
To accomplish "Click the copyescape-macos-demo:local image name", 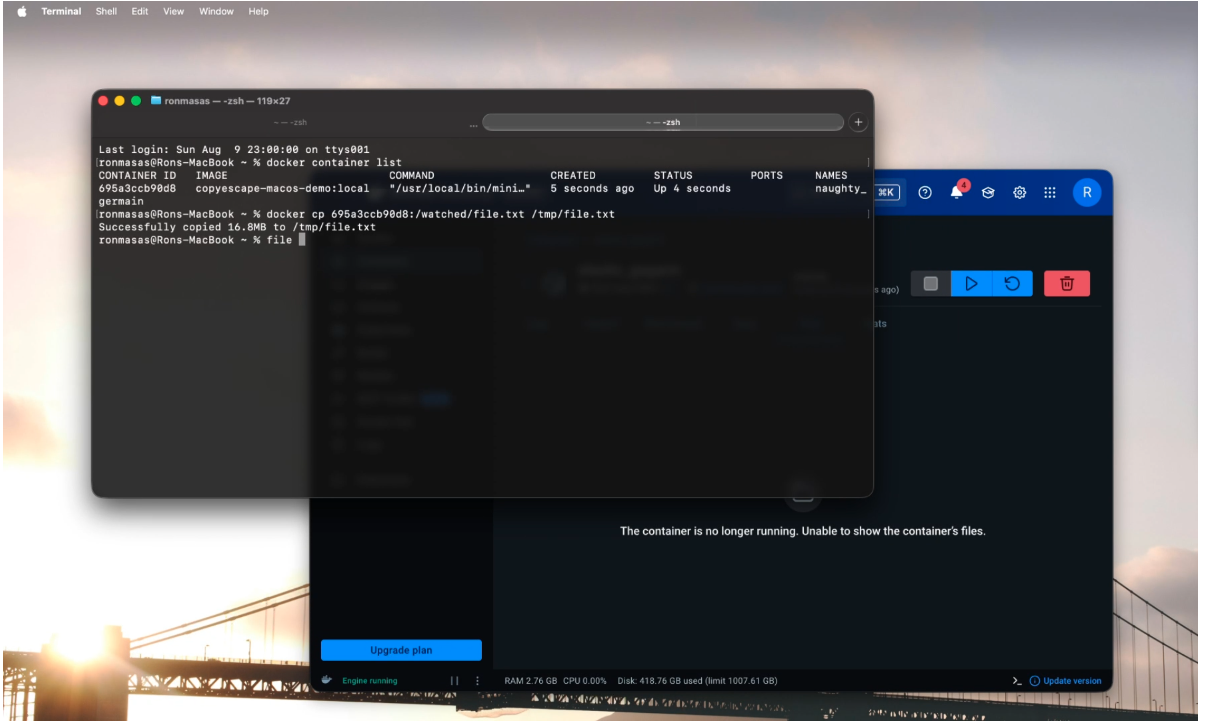I will coord(282,188).
